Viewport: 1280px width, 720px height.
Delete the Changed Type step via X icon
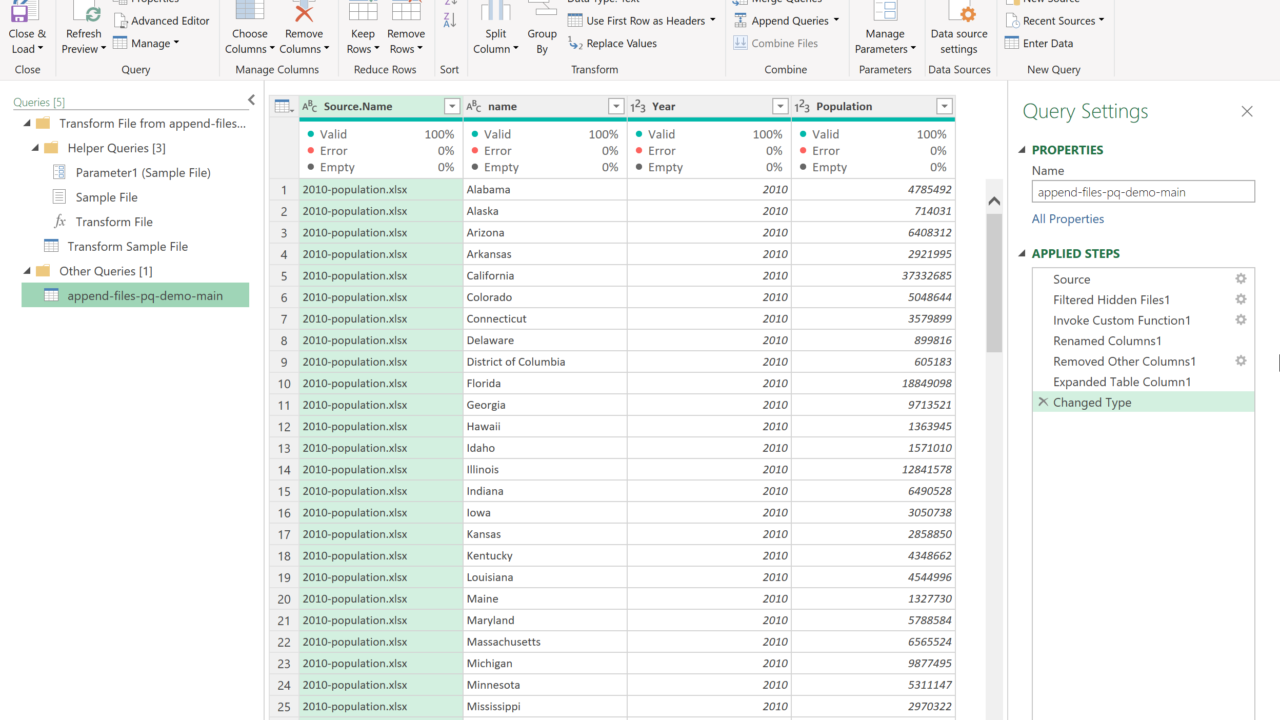pos(1043,402)
